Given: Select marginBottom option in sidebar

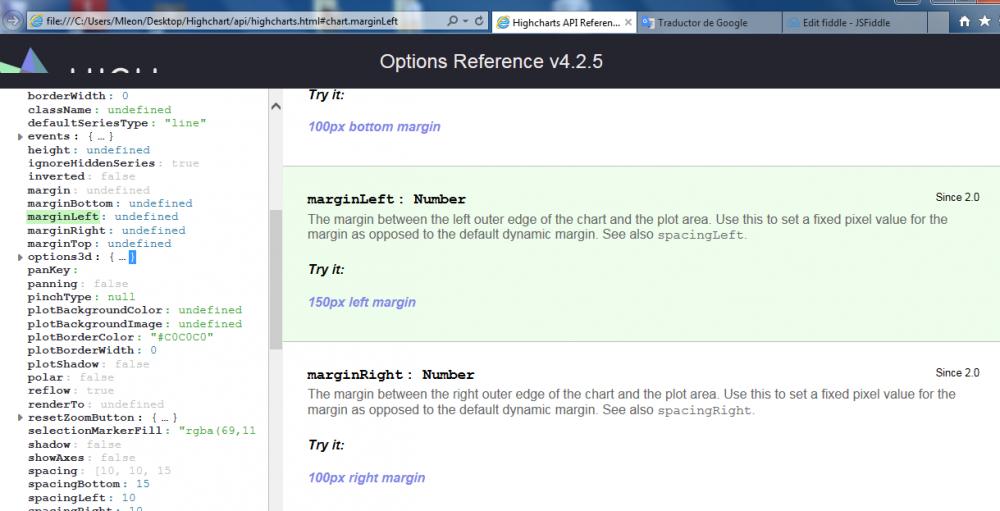Looking at the screenshot, I should [70, 204].
